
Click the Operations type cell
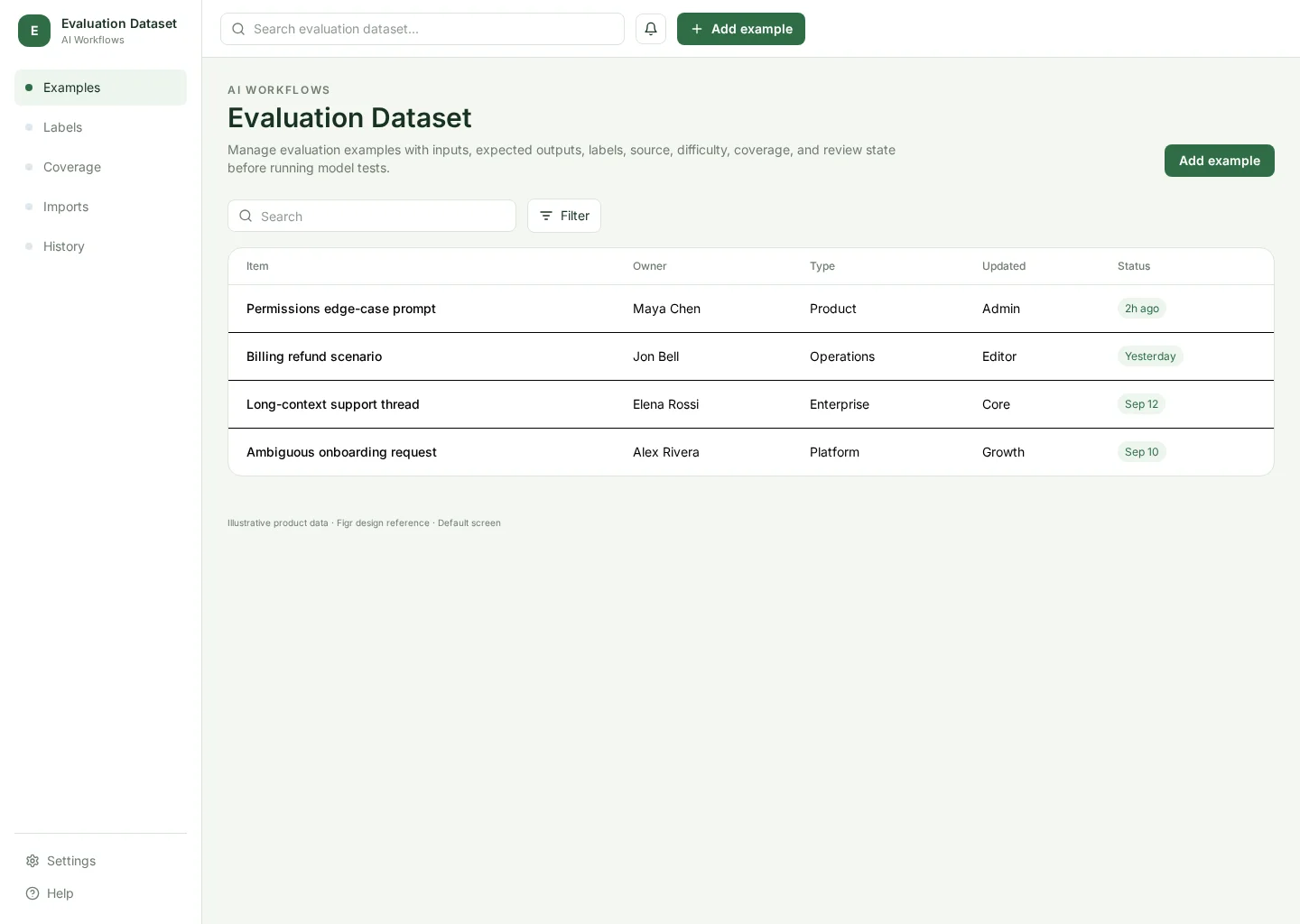click(842, 356)
